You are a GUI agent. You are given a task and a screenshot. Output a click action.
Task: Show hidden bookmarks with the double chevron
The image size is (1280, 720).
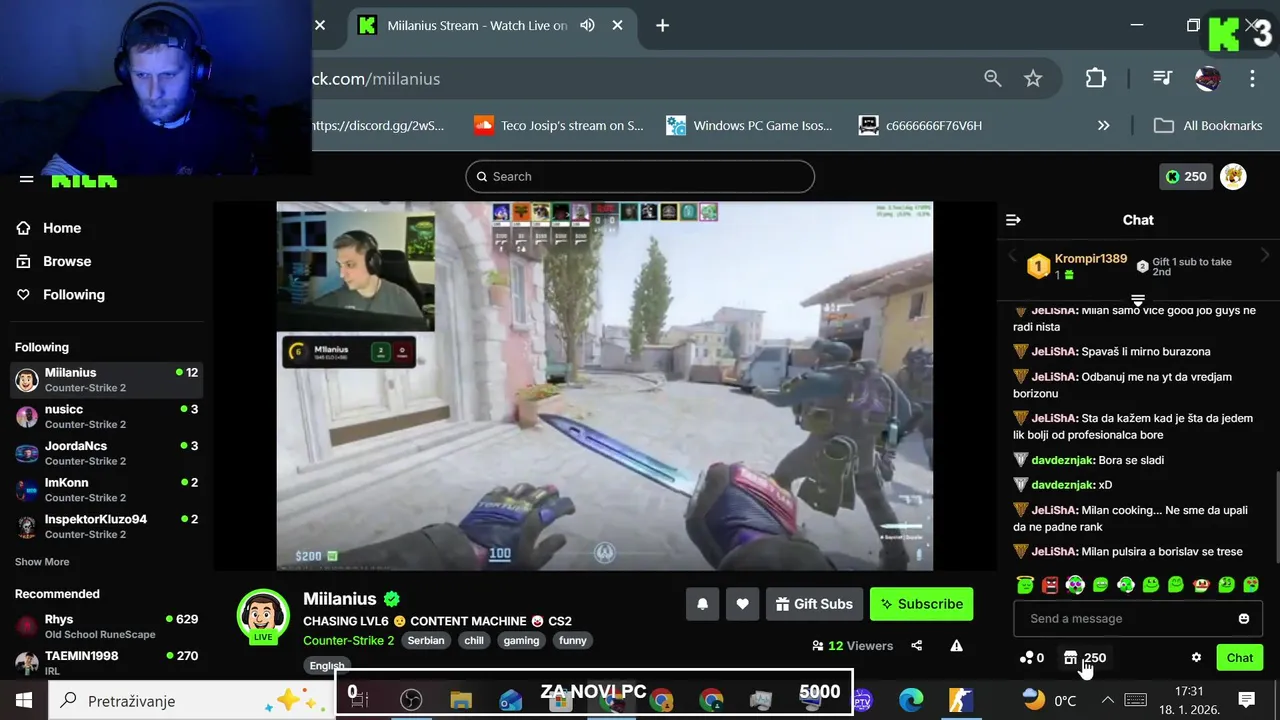1104,125
